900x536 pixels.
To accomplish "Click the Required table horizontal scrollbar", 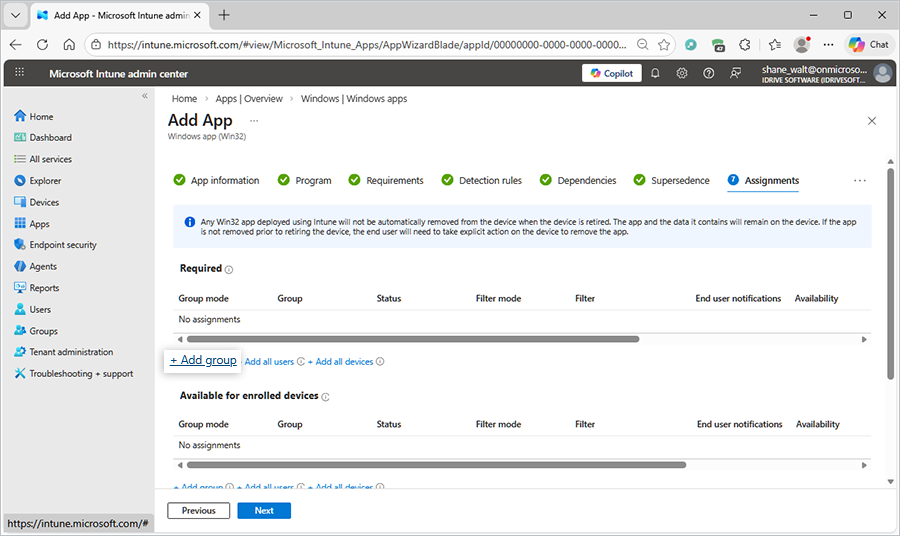I will 412,339.
